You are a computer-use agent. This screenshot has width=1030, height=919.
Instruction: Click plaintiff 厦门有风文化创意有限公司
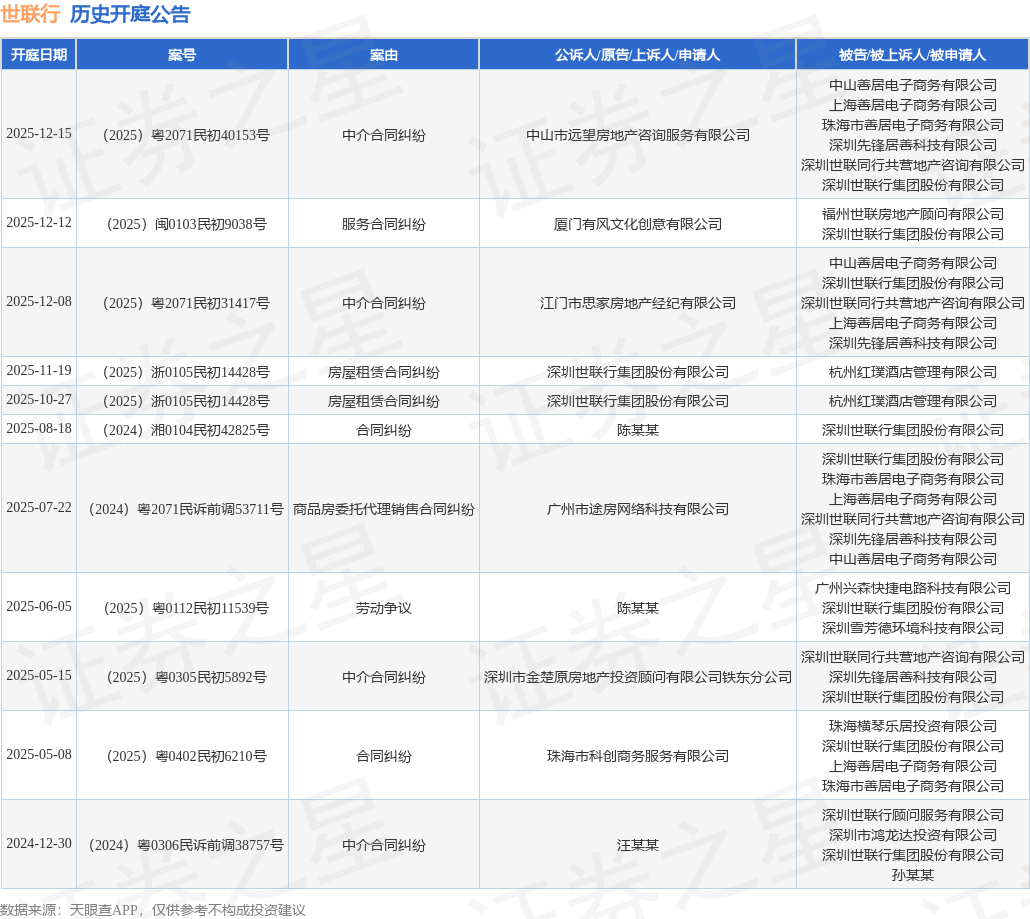tap(638, 225)
